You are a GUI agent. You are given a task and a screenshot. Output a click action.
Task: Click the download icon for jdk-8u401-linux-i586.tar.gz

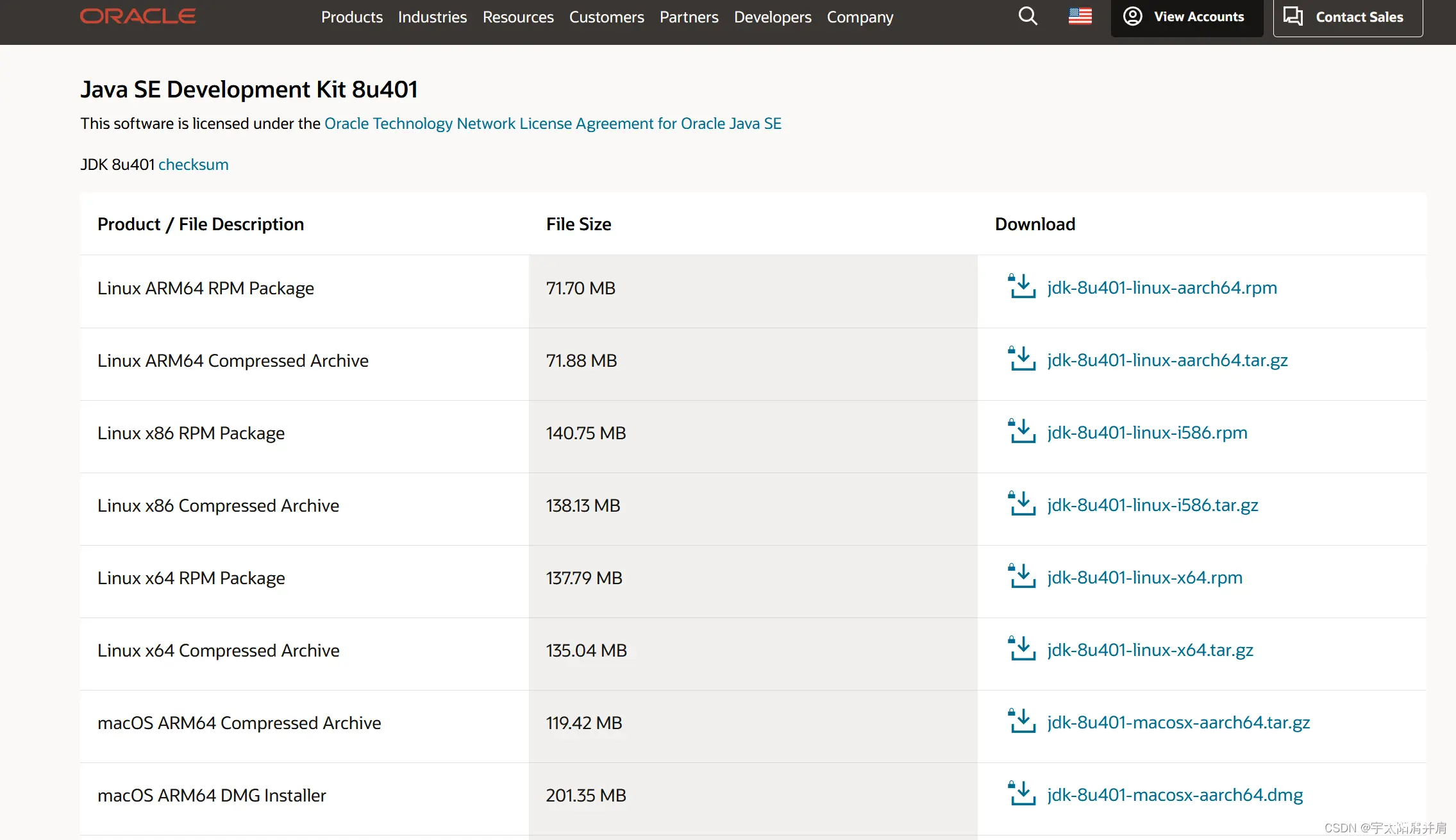[1022, 504]
